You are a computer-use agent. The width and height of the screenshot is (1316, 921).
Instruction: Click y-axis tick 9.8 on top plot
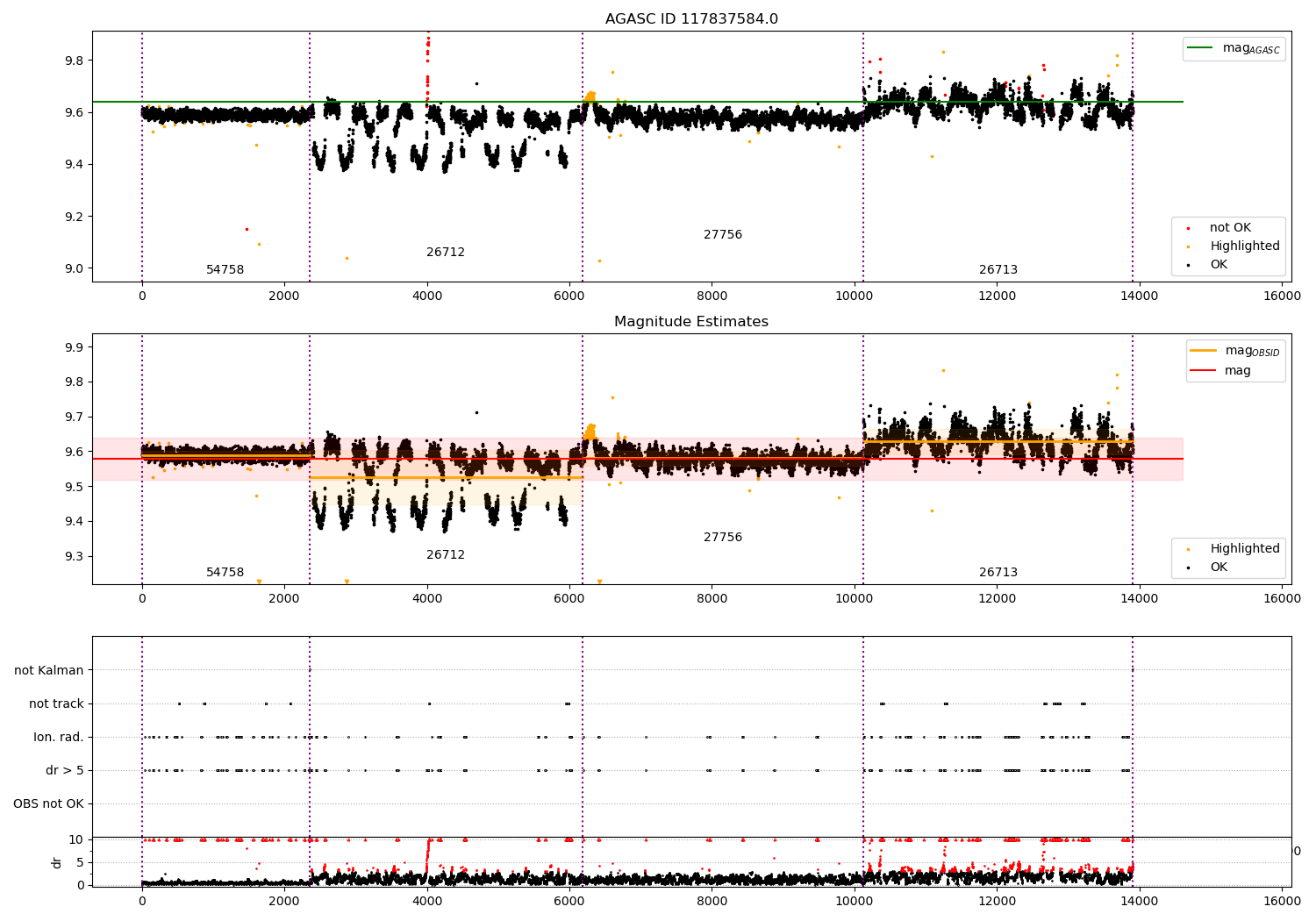(x=74, y=61)
